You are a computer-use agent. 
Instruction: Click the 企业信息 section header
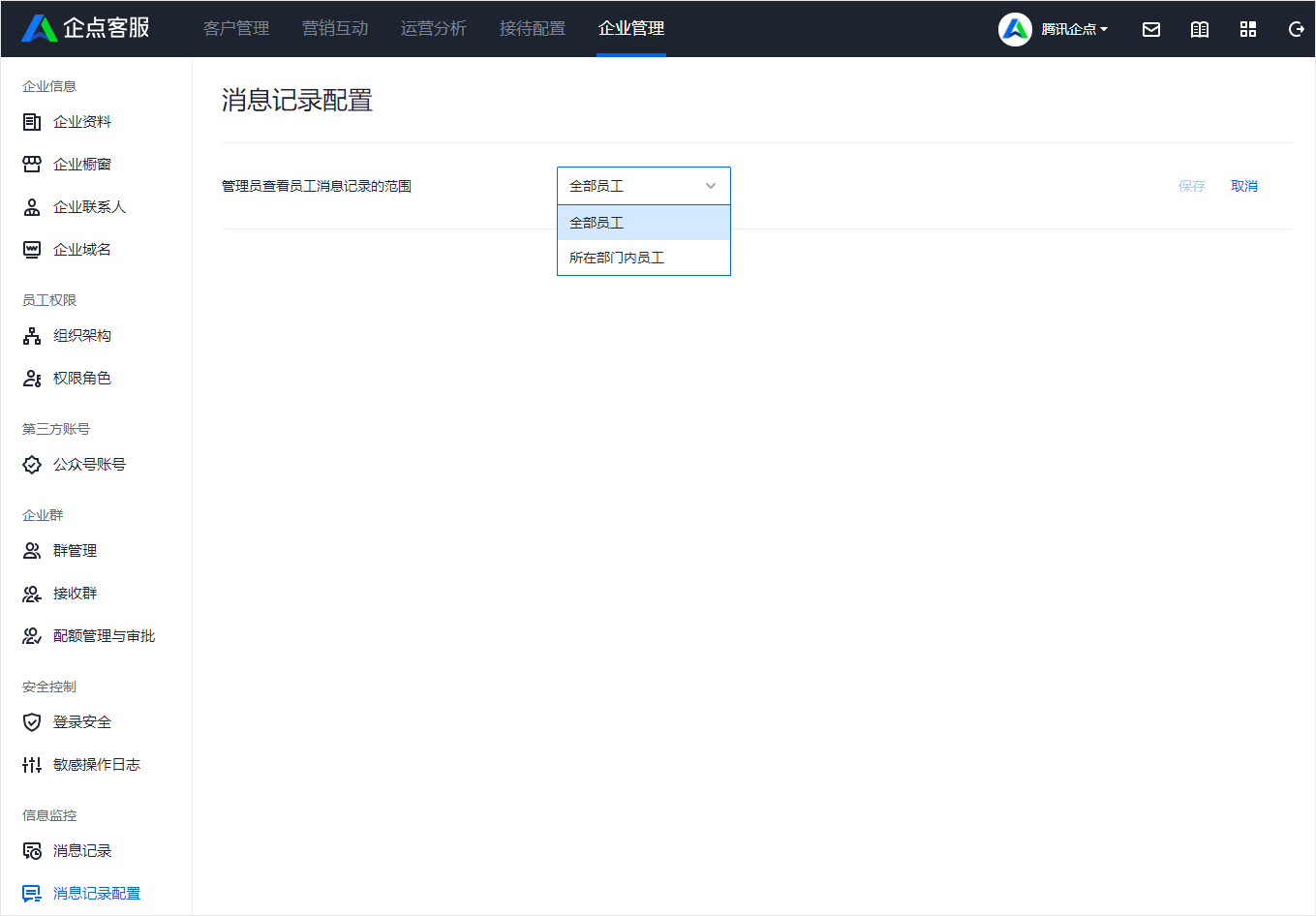(x=49, y=86)
